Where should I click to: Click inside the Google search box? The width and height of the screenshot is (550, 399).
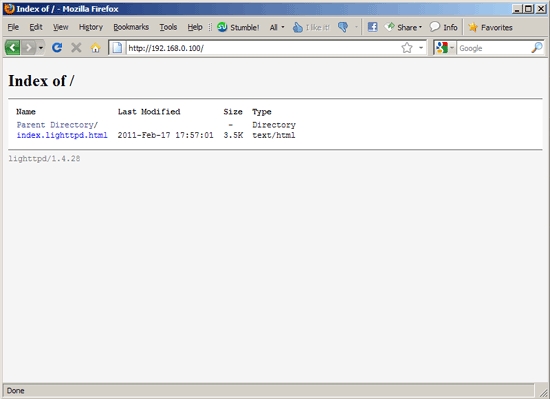pos(494,48)
